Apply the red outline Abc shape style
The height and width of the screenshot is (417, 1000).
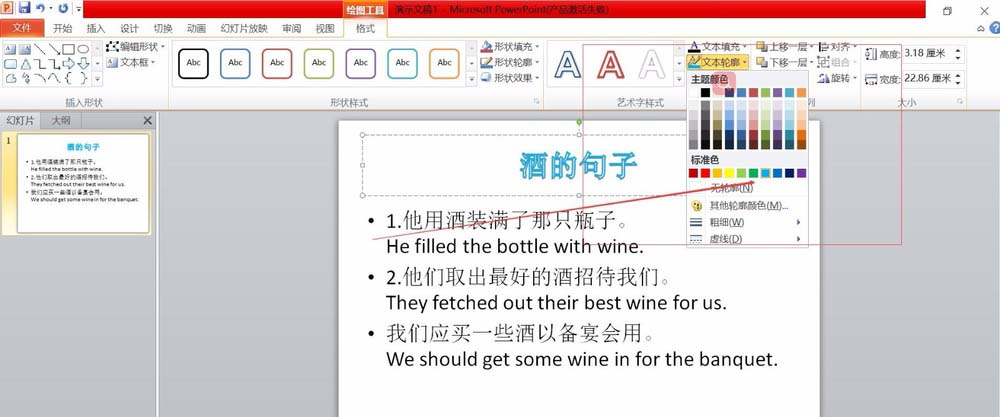pyautogui.click(x=277, y=63)
